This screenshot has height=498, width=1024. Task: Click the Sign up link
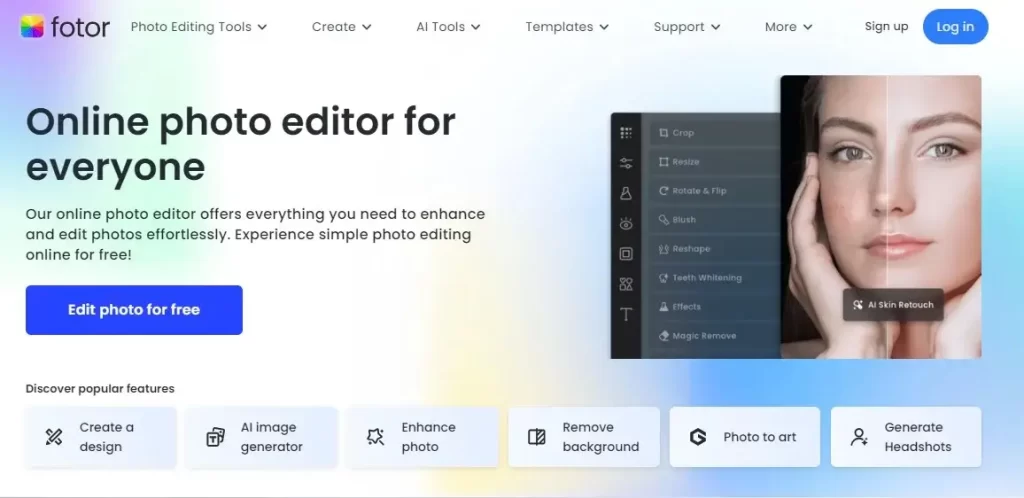click(x=886, y=27)
